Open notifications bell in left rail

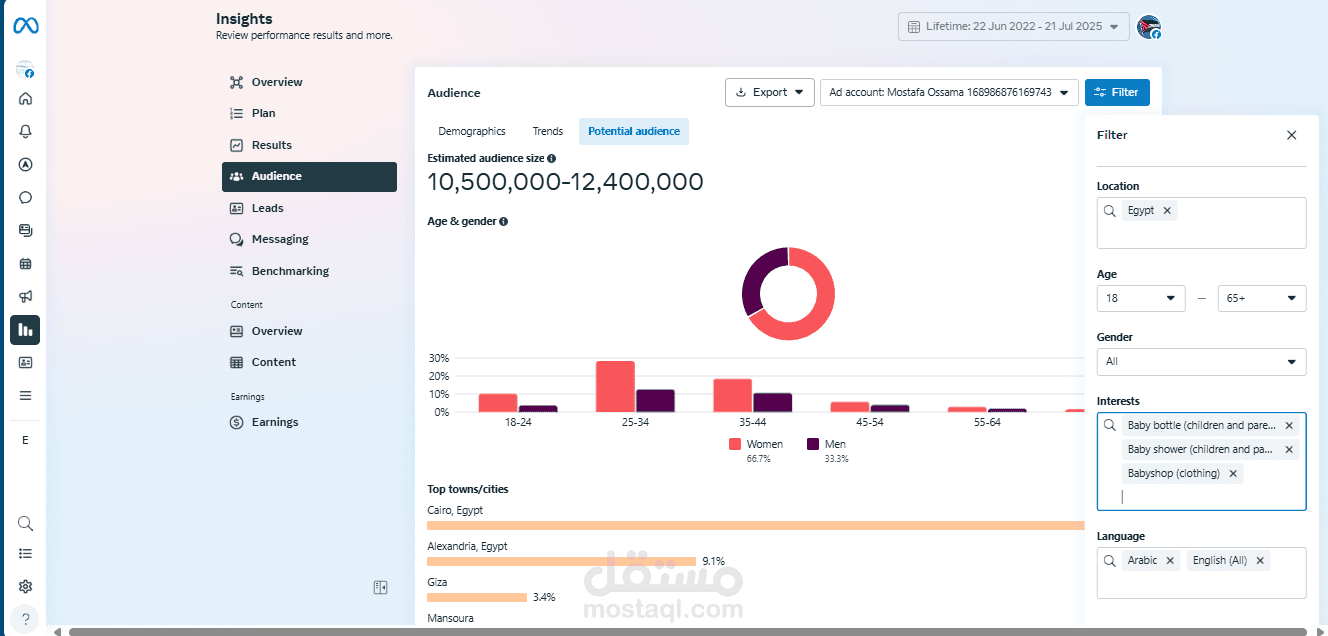(25, 131)
